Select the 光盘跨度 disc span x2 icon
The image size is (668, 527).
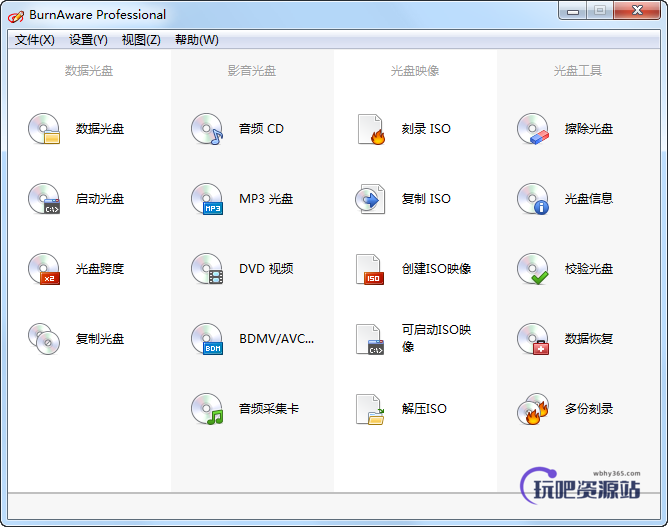44,269
